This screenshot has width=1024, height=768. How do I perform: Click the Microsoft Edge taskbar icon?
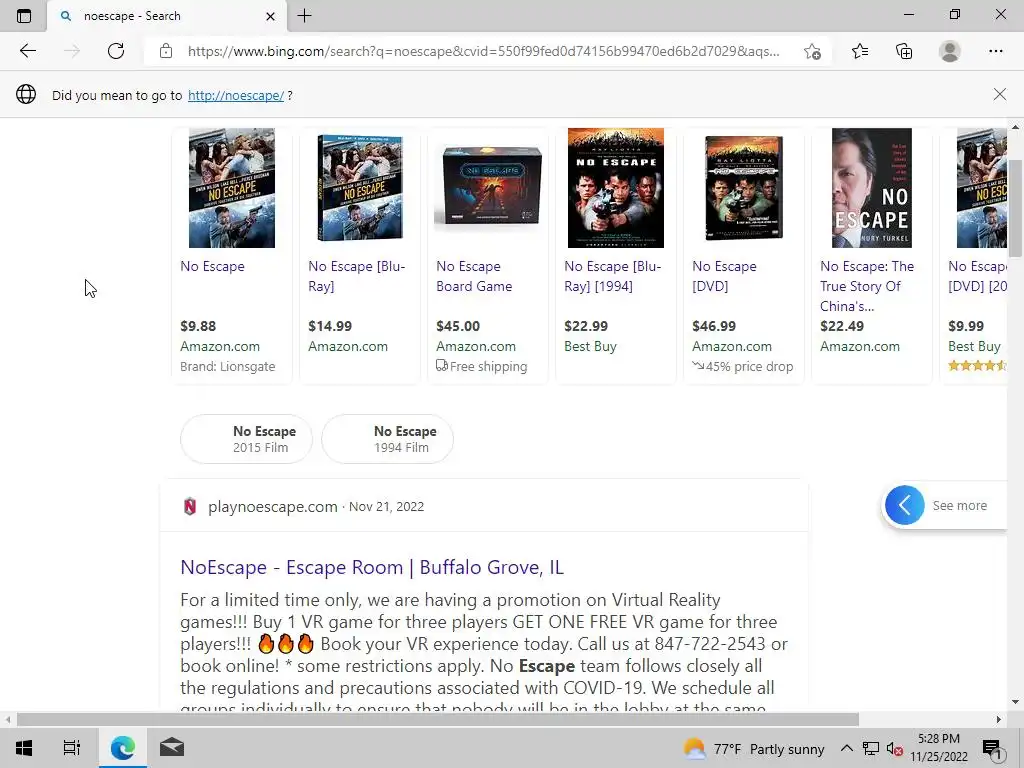tap(122, 748)
